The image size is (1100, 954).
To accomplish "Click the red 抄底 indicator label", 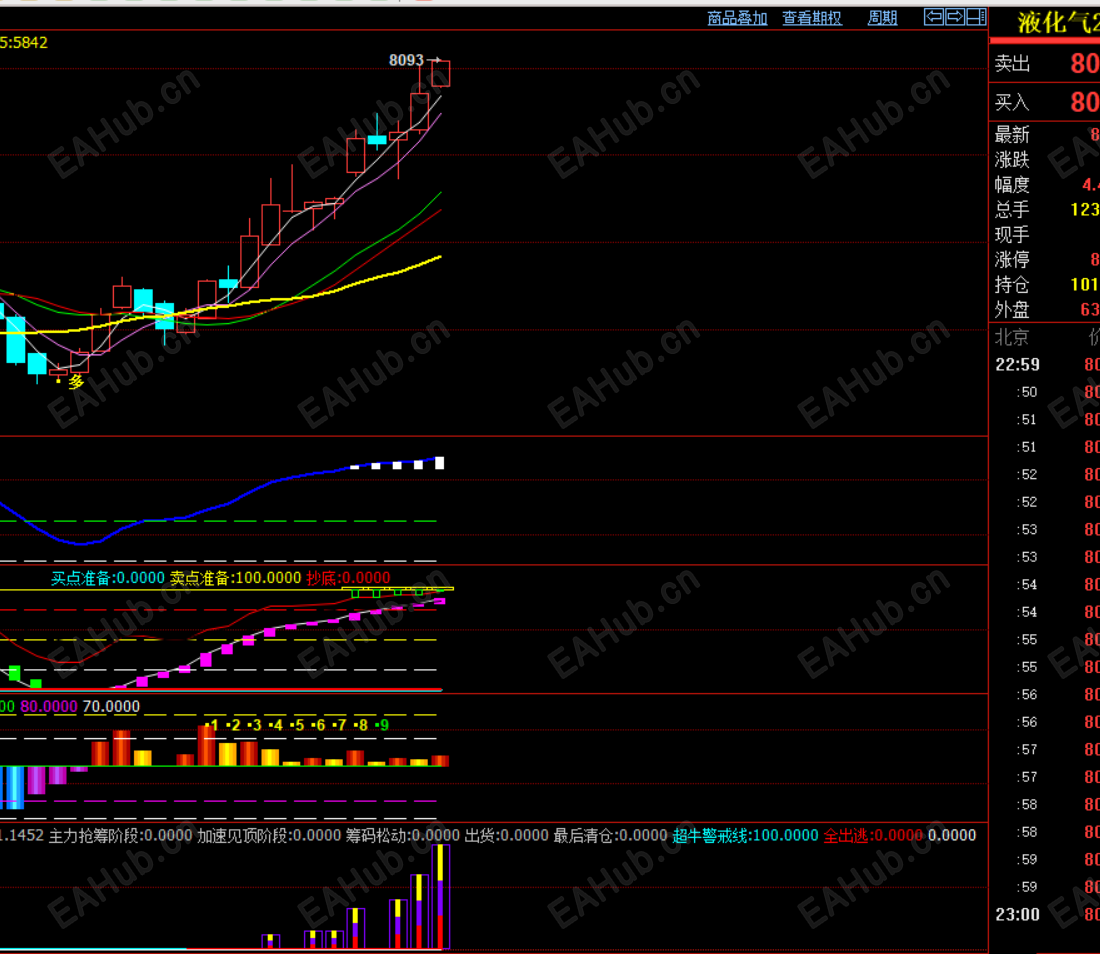I will click(348, 578).
